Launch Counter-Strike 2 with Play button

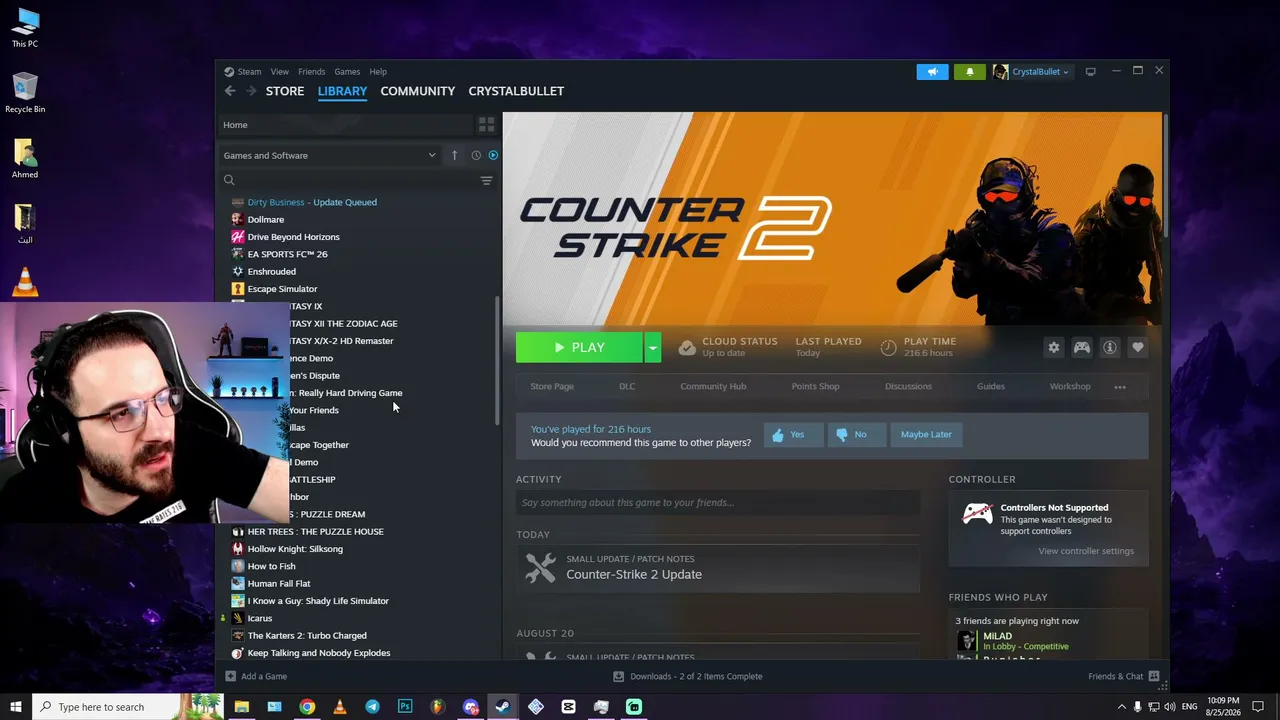(x=579, y=347)
